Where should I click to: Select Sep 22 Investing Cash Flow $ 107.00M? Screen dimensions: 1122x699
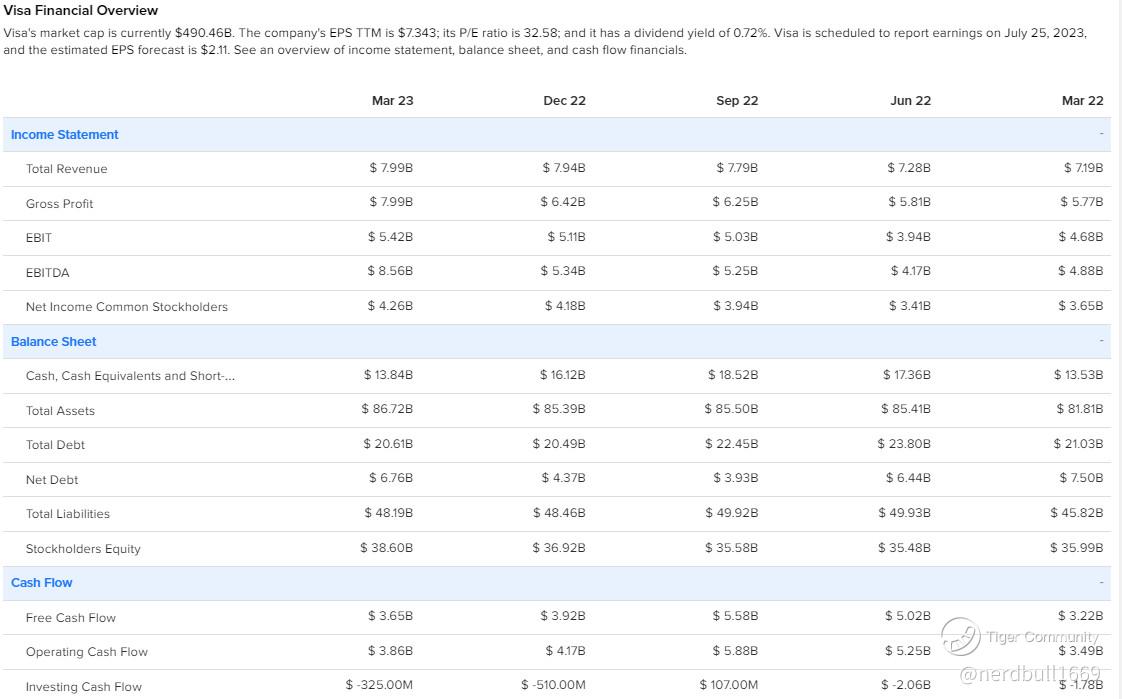728,685
